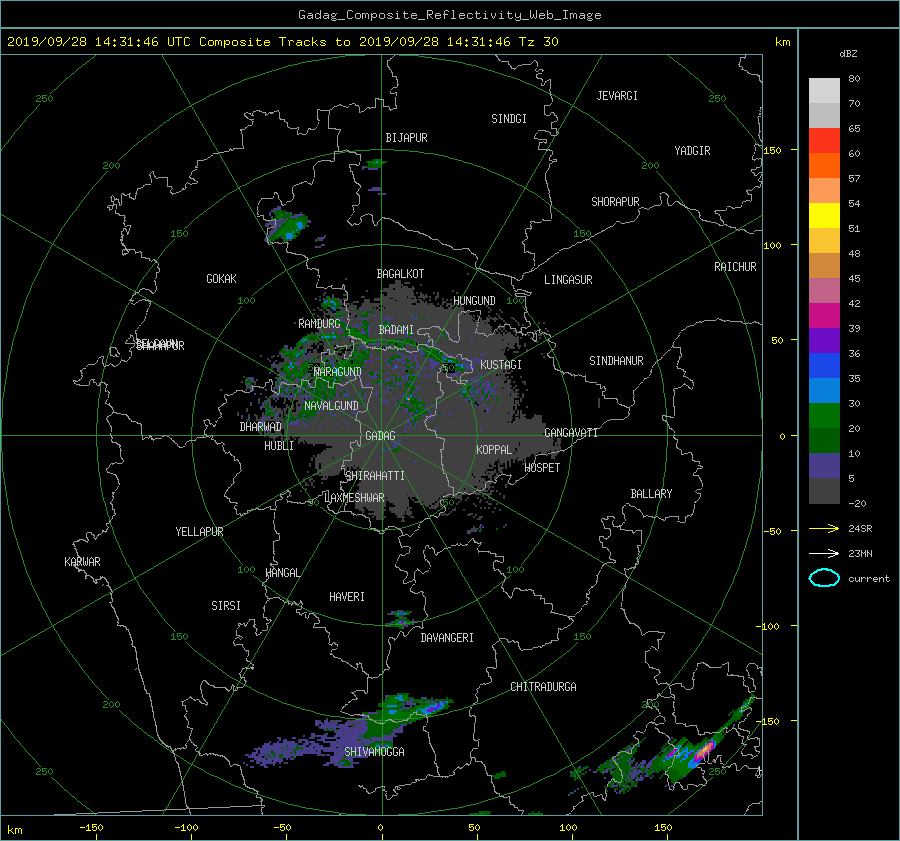Click the small echo south of BIJAPUR
The height and width of the screenshot is (841, 900).
[x=374, y=164]
